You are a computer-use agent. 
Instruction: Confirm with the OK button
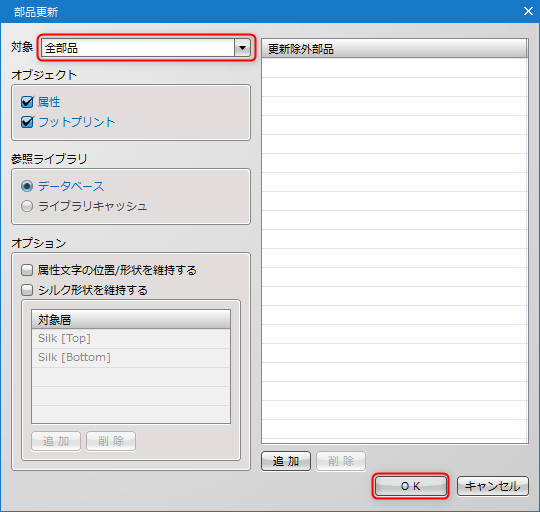pyautogui.click(x=410, y=486)
